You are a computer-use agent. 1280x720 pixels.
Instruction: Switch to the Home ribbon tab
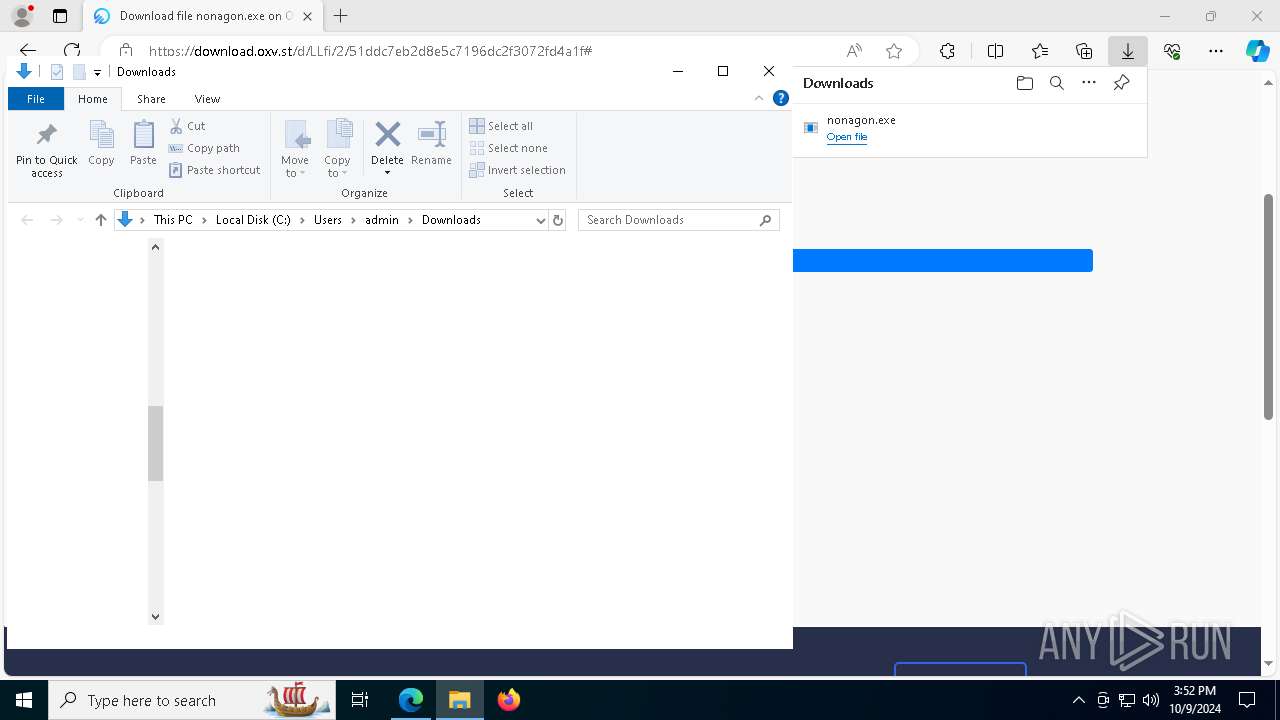(x=93, y=99)
